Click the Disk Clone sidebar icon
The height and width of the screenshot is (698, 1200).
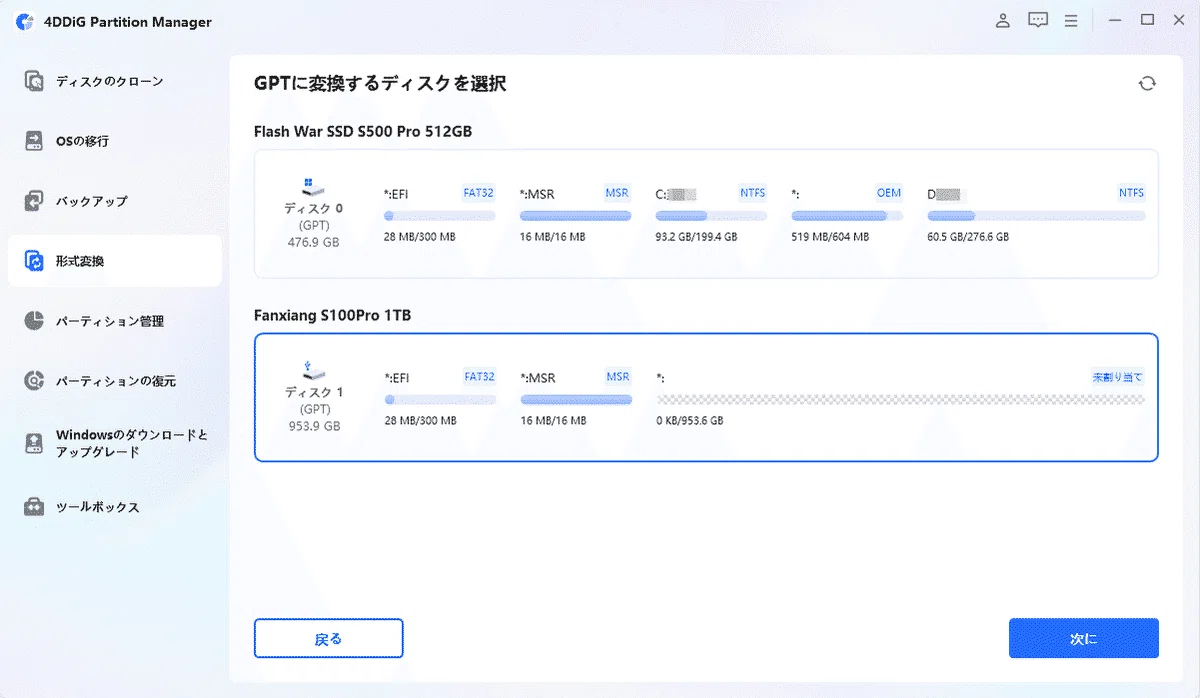(35, 81)
